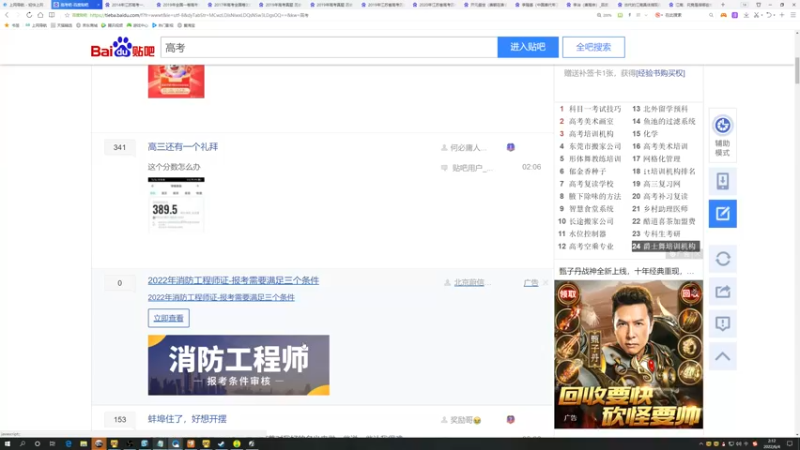Viewport: 800px width, 450px height.
Task: Click the feedback exclamation bubble icon
Action: tap(722, 323)
